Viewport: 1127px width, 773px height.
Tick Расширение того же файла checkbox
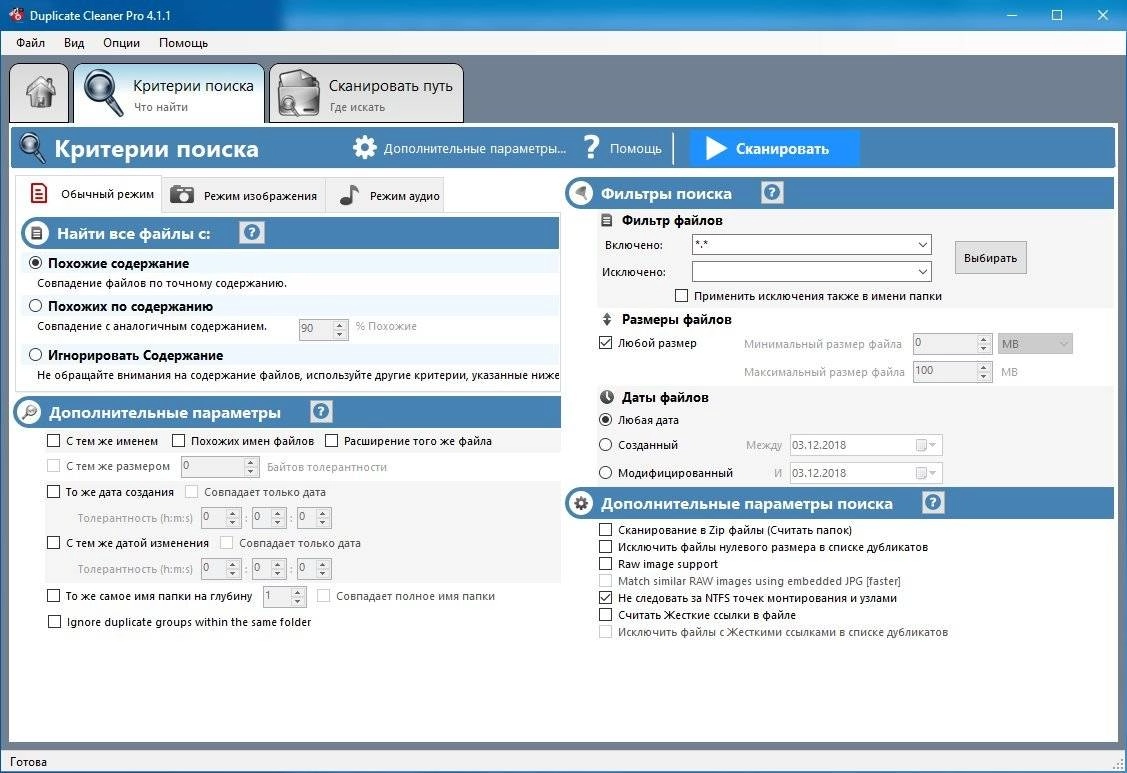331,440
